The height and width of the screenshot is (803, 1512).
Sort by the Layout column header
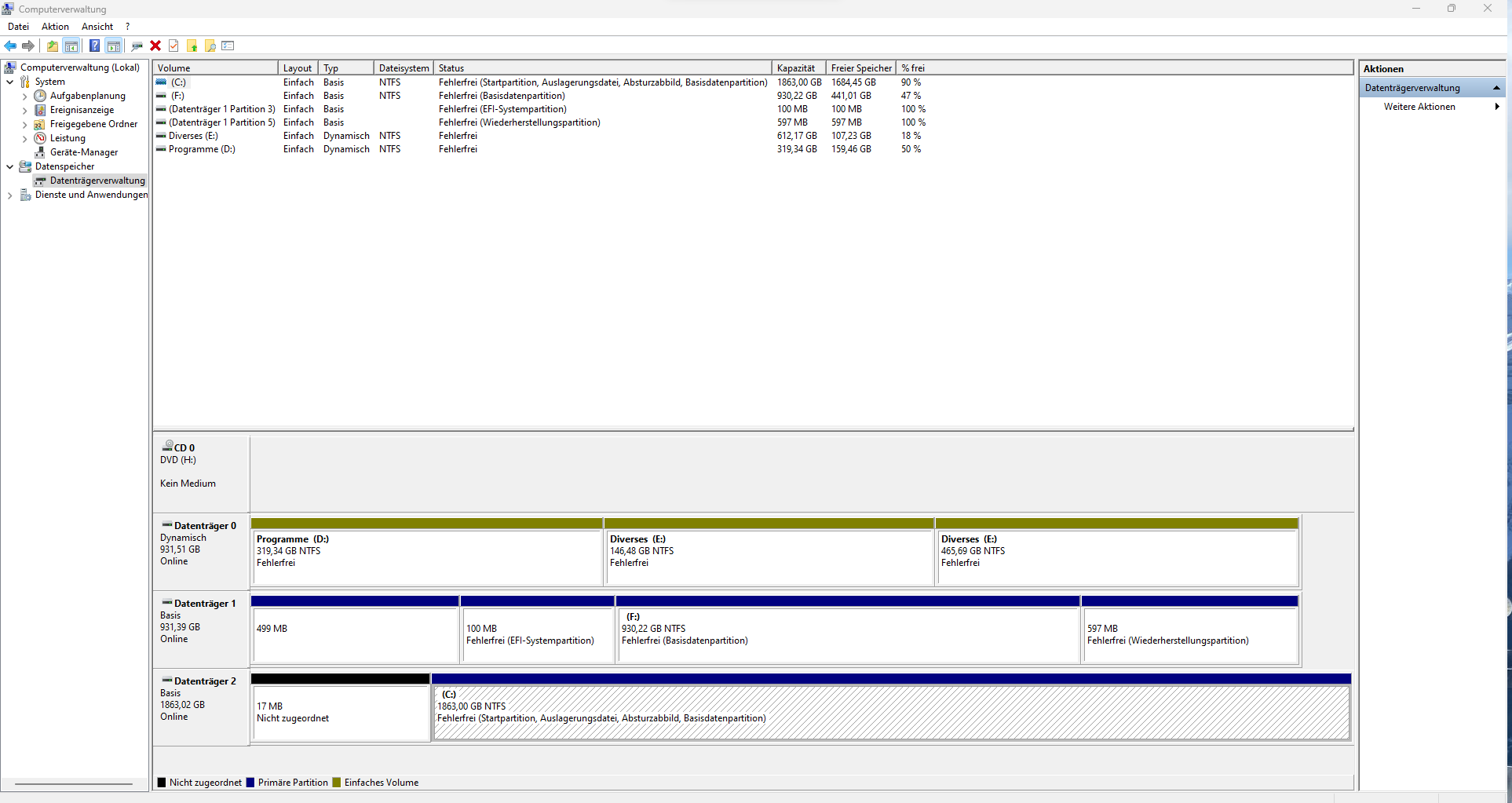[298, 68]
